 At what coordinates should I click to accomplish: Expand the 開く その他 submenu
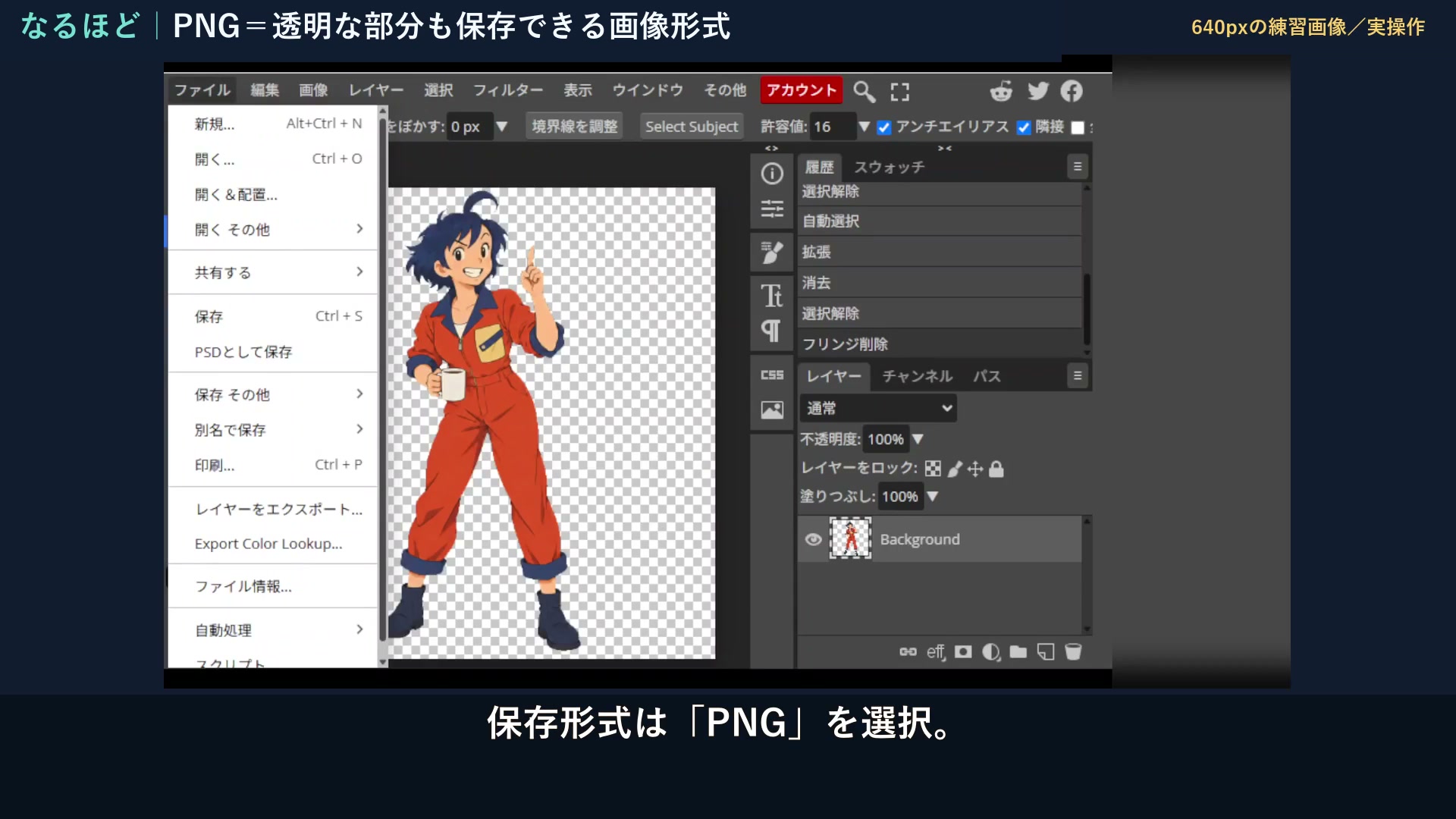pyautogui.click(x=273, y=230)
